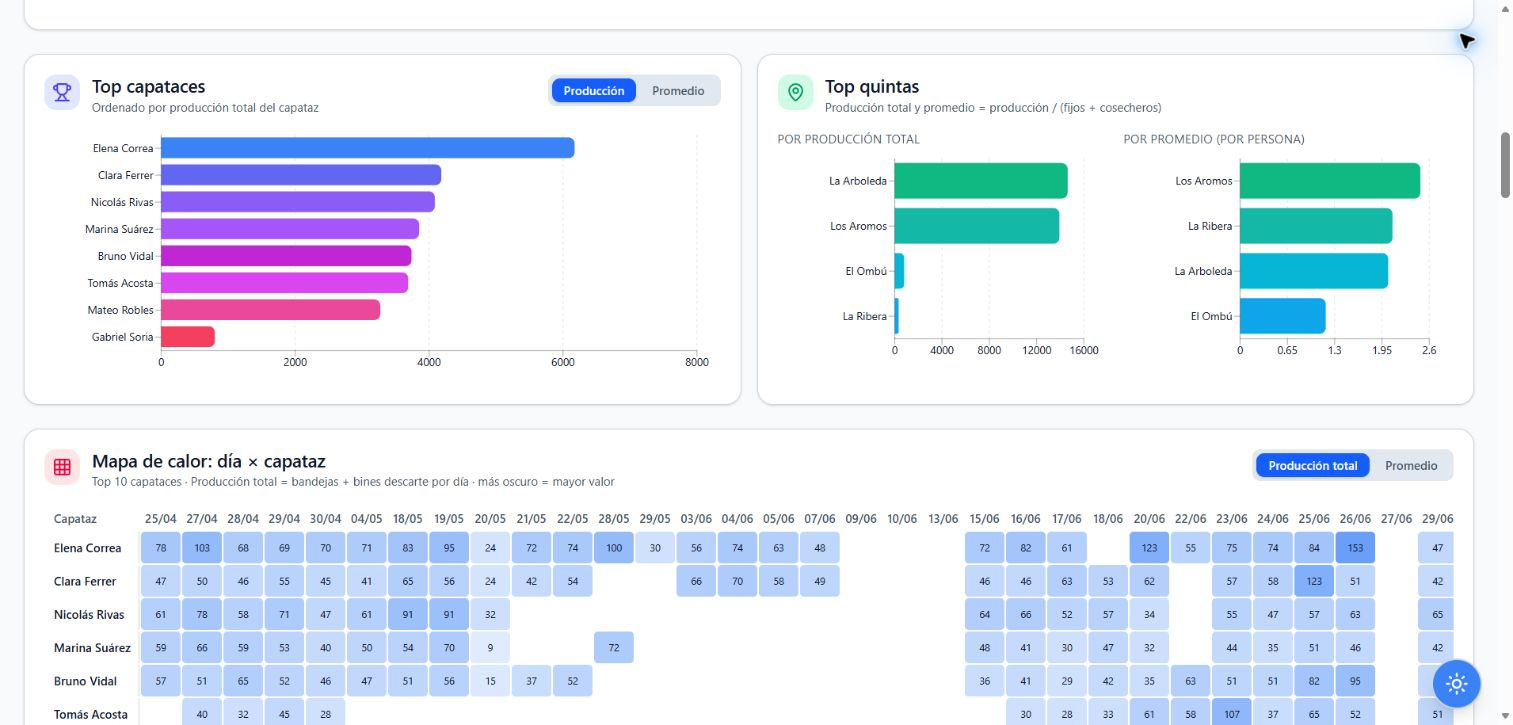
Task: Click Gabriel Soria's red bar
Action: tap(188, 337)
